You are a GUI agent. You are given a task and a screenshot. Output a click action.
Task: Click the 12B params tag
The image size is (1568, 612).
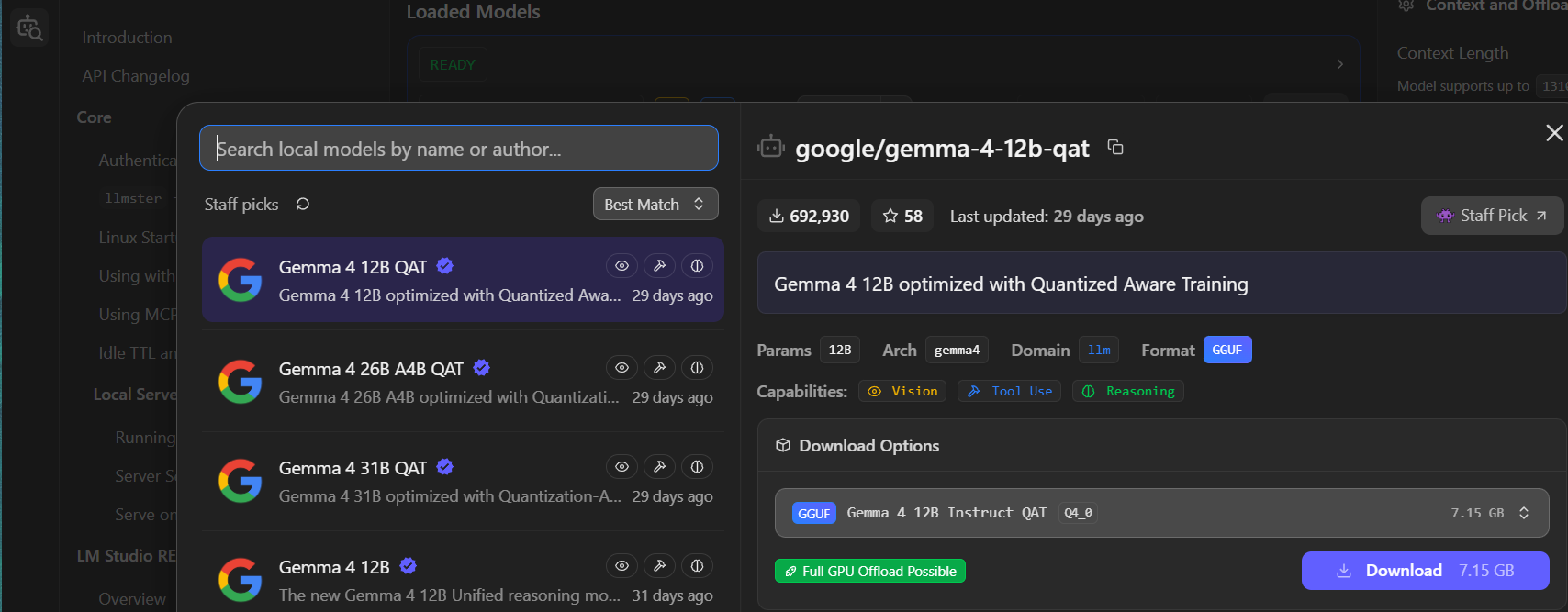tap(840, 350)
